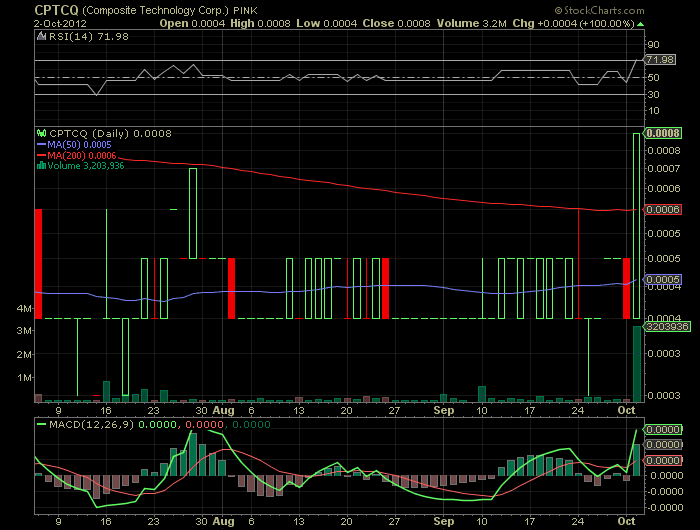The width and height of the screenshot is (700, 530).
Task: Click the PINK exchange label
Action: [x=246, y=10]
